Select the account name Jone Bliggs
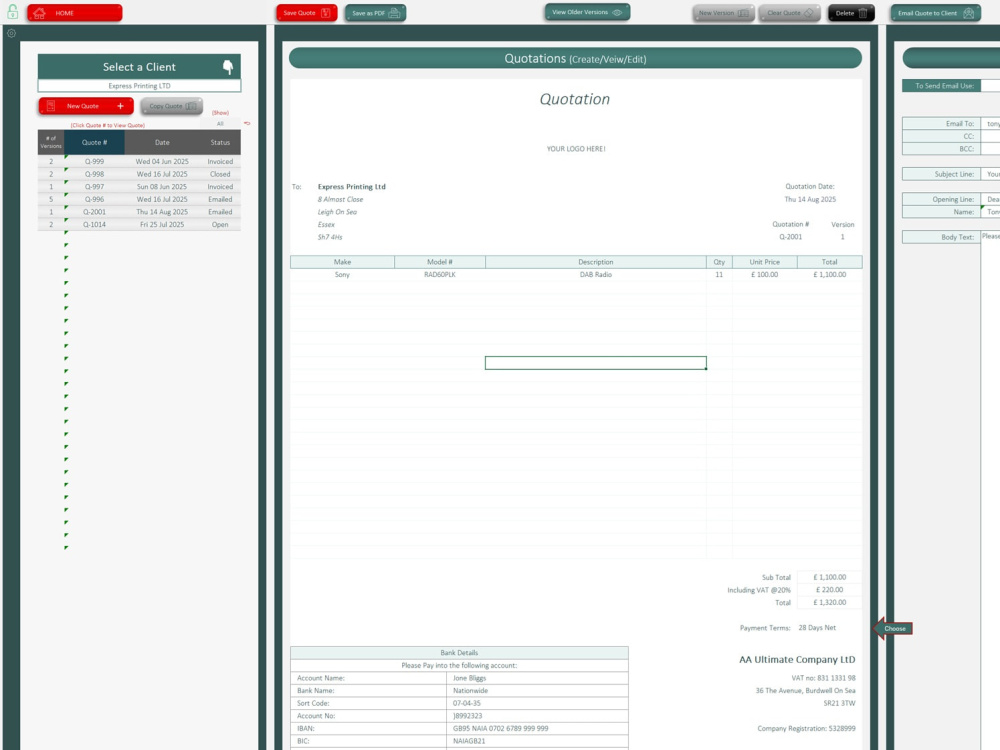 538,678
